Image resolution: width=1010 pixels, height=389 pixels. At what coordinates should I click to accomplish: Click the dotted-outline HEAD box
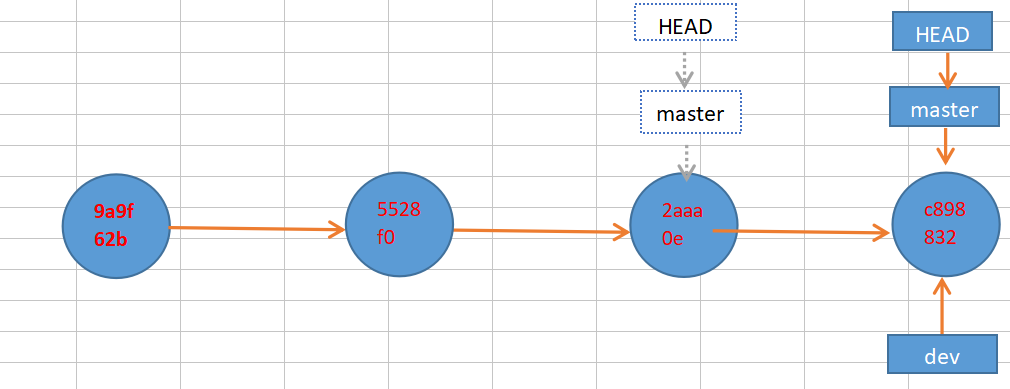(x=685, y=23)
